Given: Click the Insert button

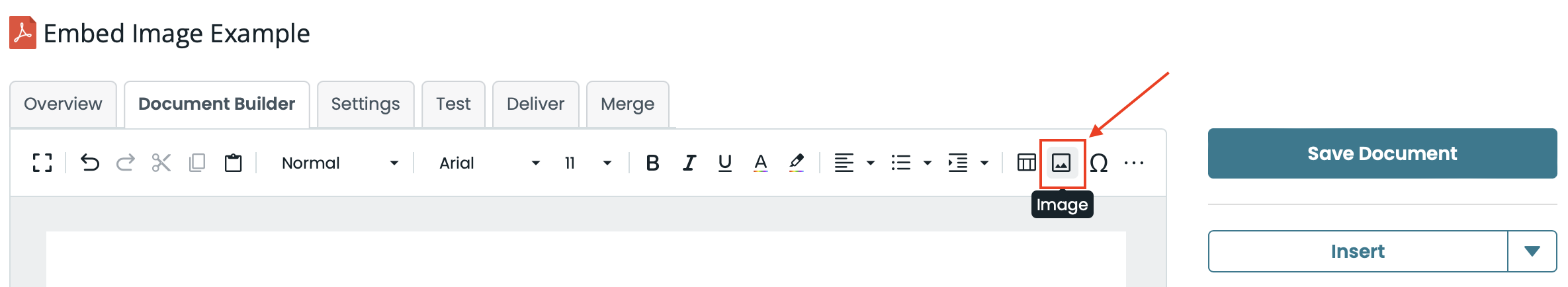Looking at the screenshot, I should pyautogui.click(x=1357, y=251).
